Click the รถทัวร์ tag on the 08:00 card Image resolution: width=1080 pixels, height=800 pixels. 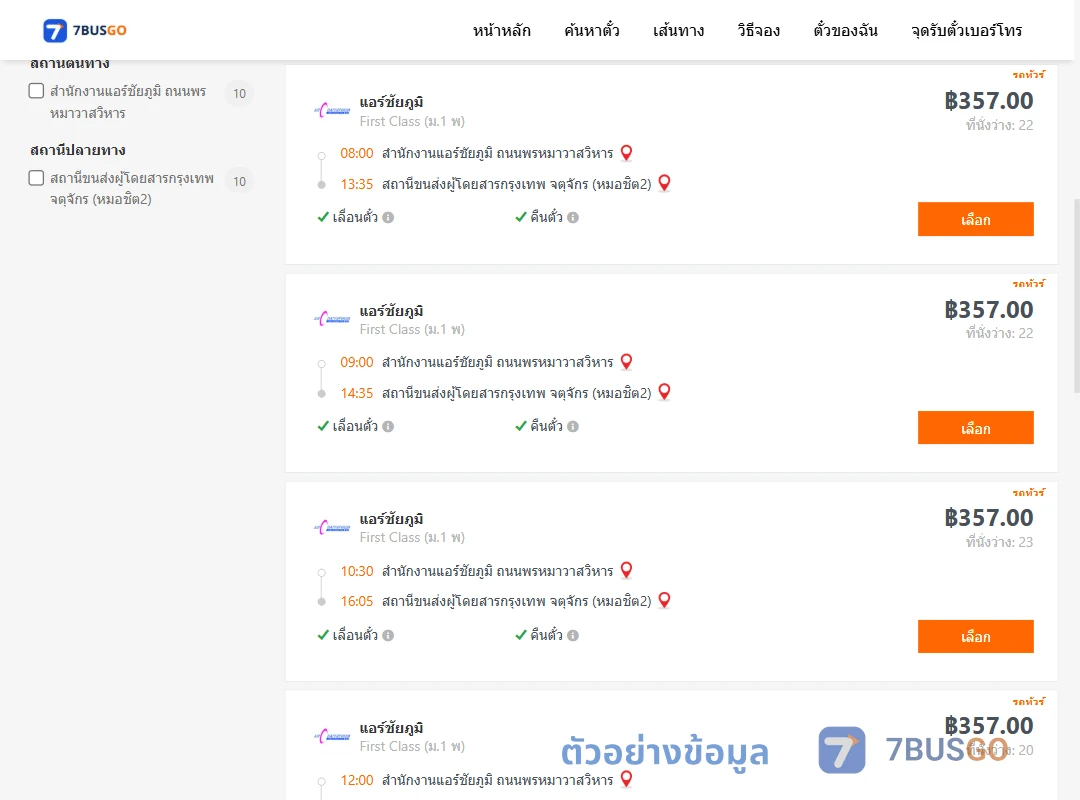(1028, 74)
